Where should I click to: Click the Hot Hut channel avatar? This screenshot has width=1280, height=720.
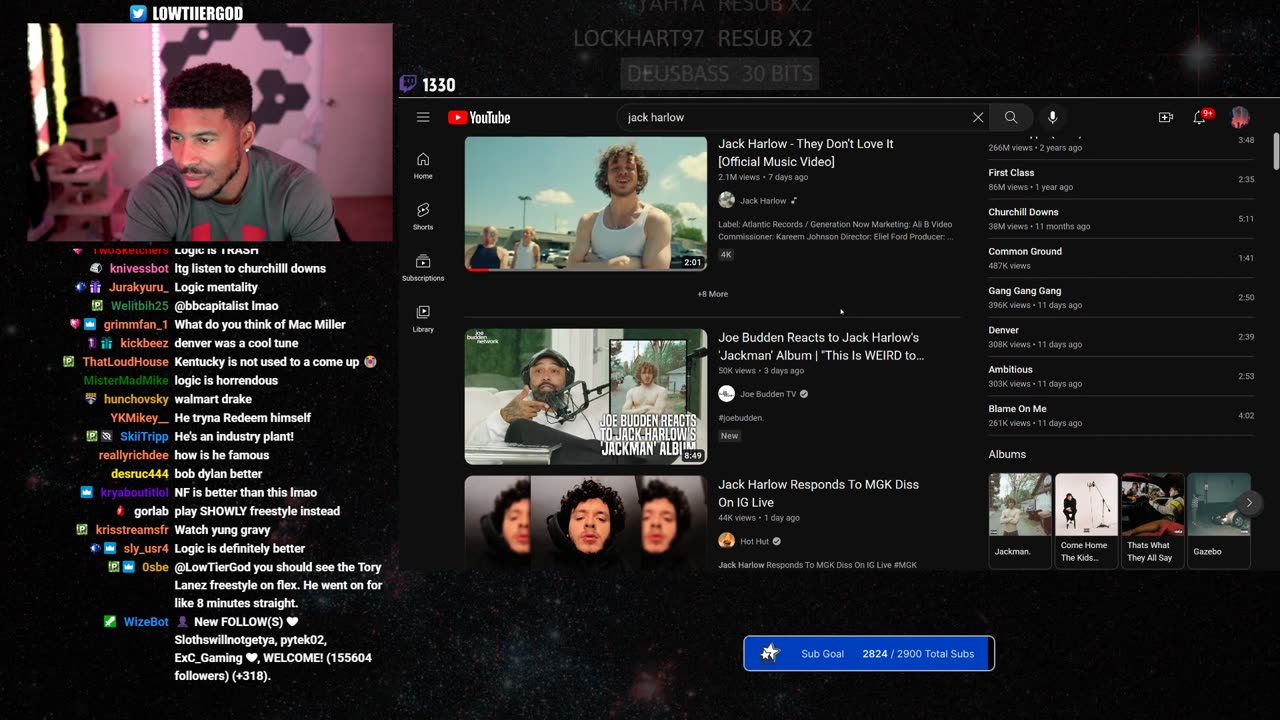click(x=727, y=541)
